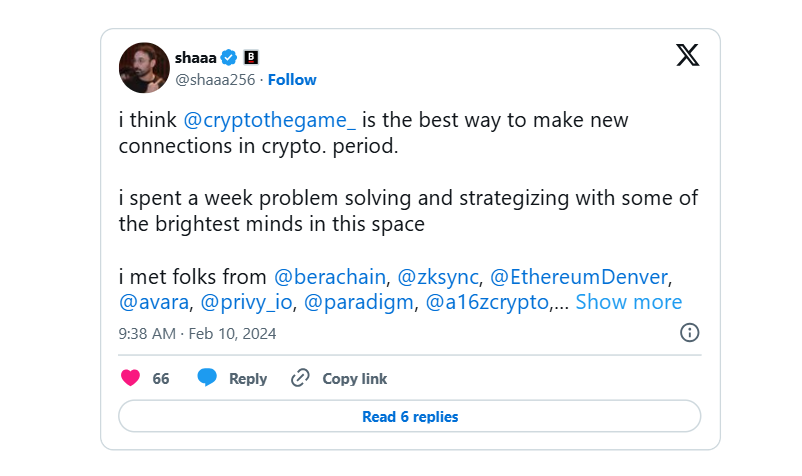Open the @a16zcrypto mention

tap(487, 303)
